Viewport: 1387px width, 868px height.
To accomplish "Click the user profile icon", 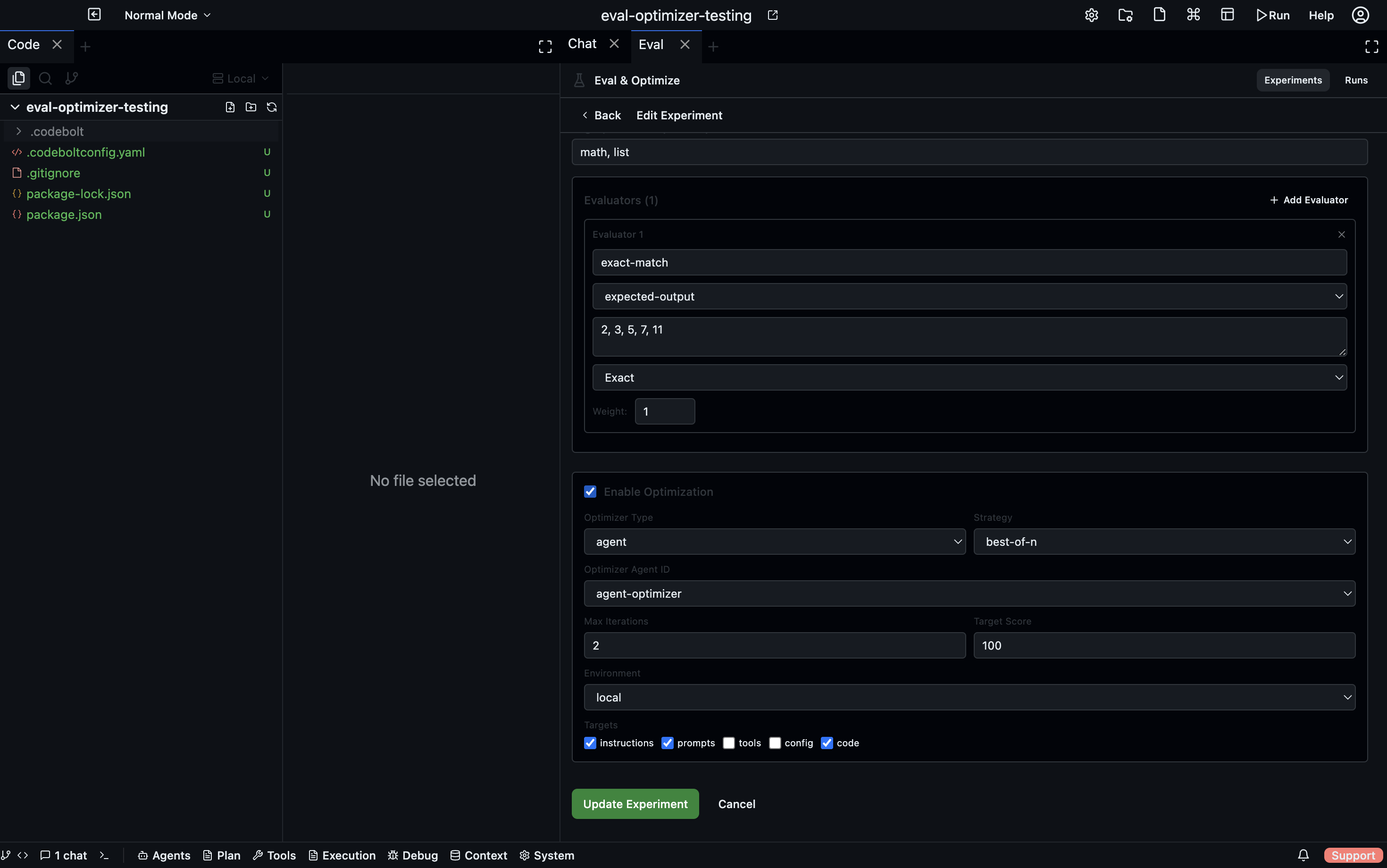I will pos(1360,16).
